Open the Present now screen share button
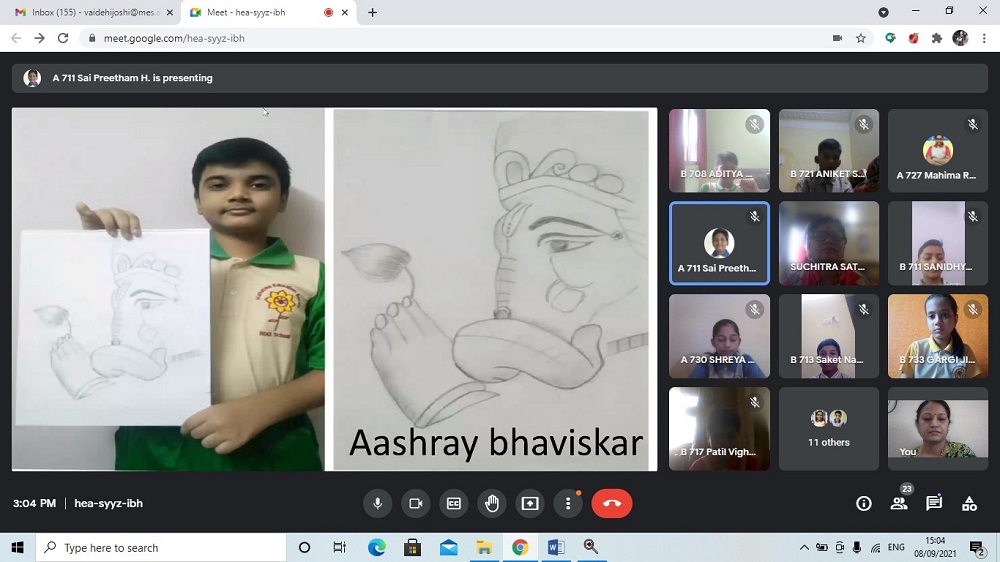 (530, 503)
